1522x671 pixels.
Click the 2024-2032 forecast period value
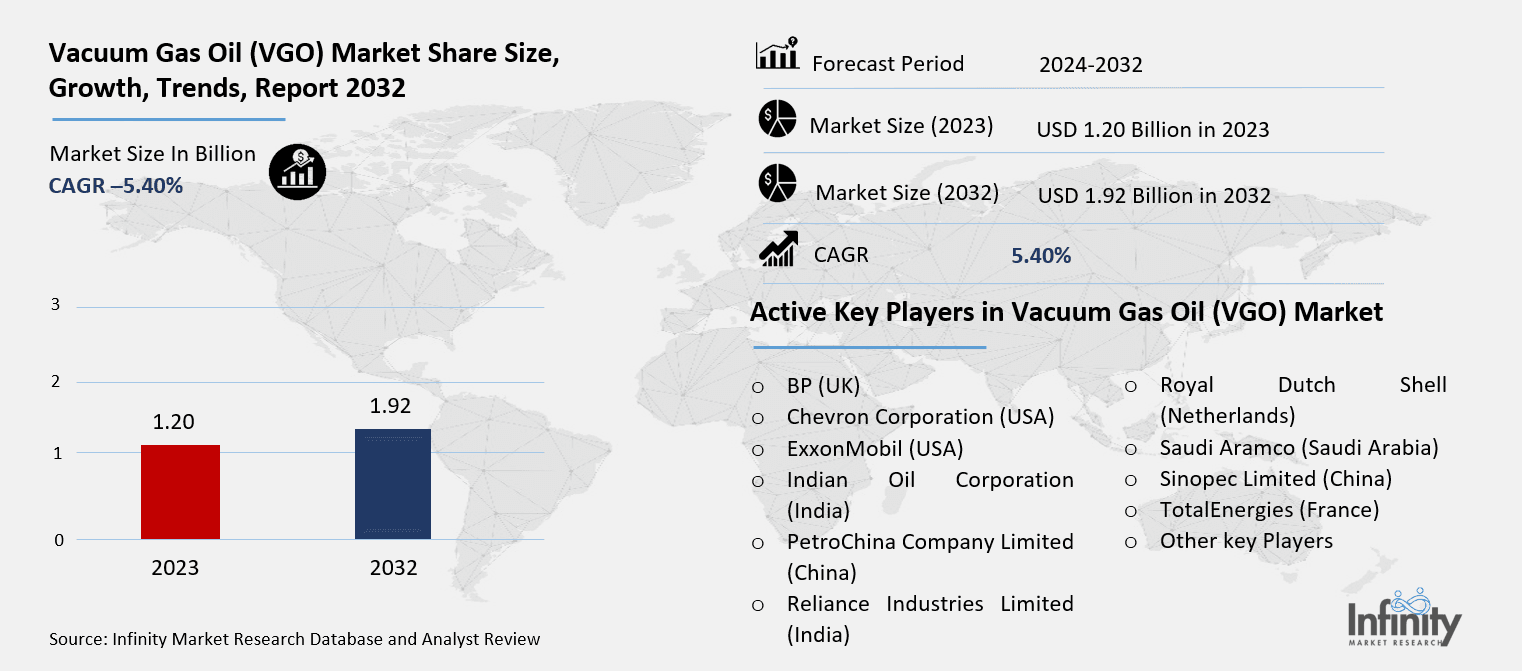pos(1092,64)
